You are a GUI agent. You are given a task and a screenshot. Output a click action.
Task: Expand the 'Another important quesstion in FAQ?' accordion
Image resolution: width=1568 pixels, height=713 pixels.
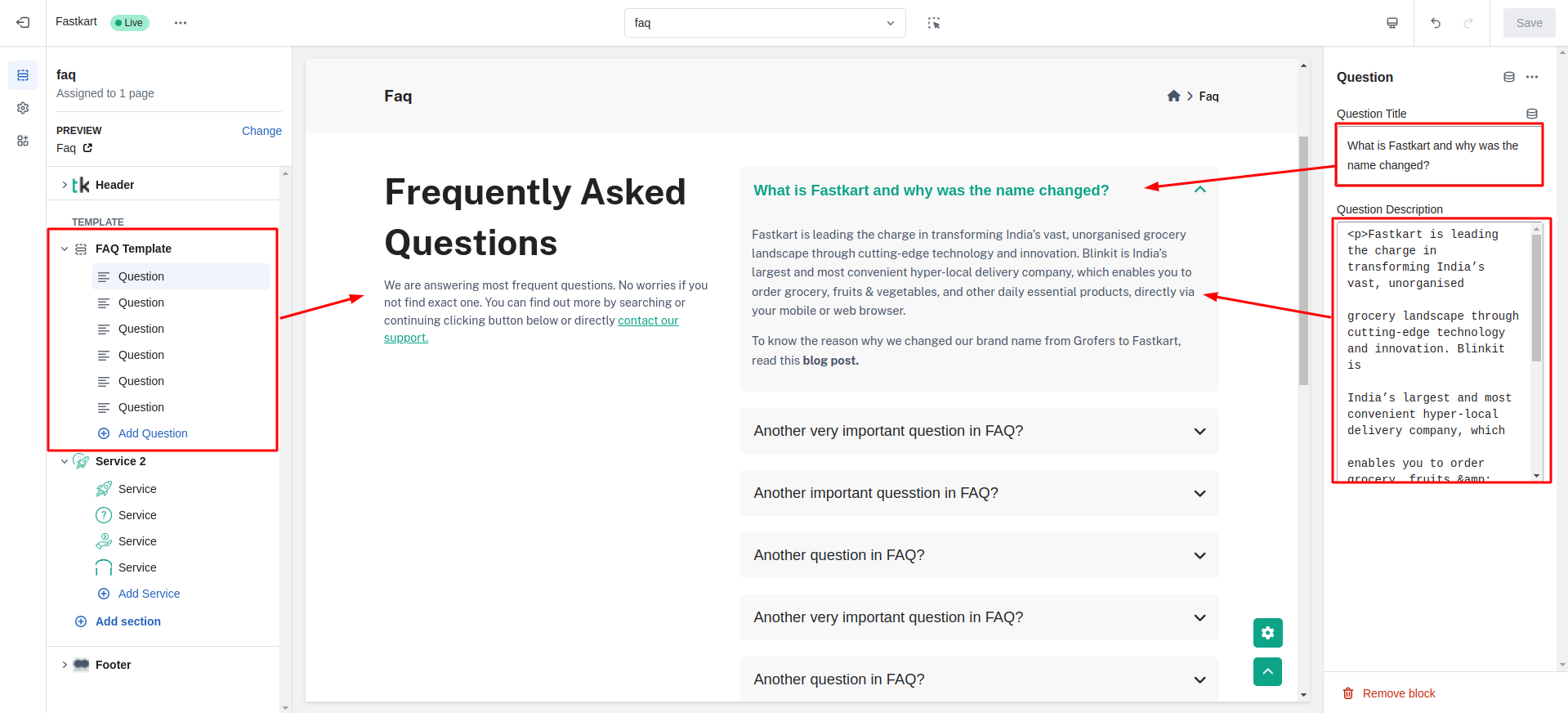click(x=978, y=493)
